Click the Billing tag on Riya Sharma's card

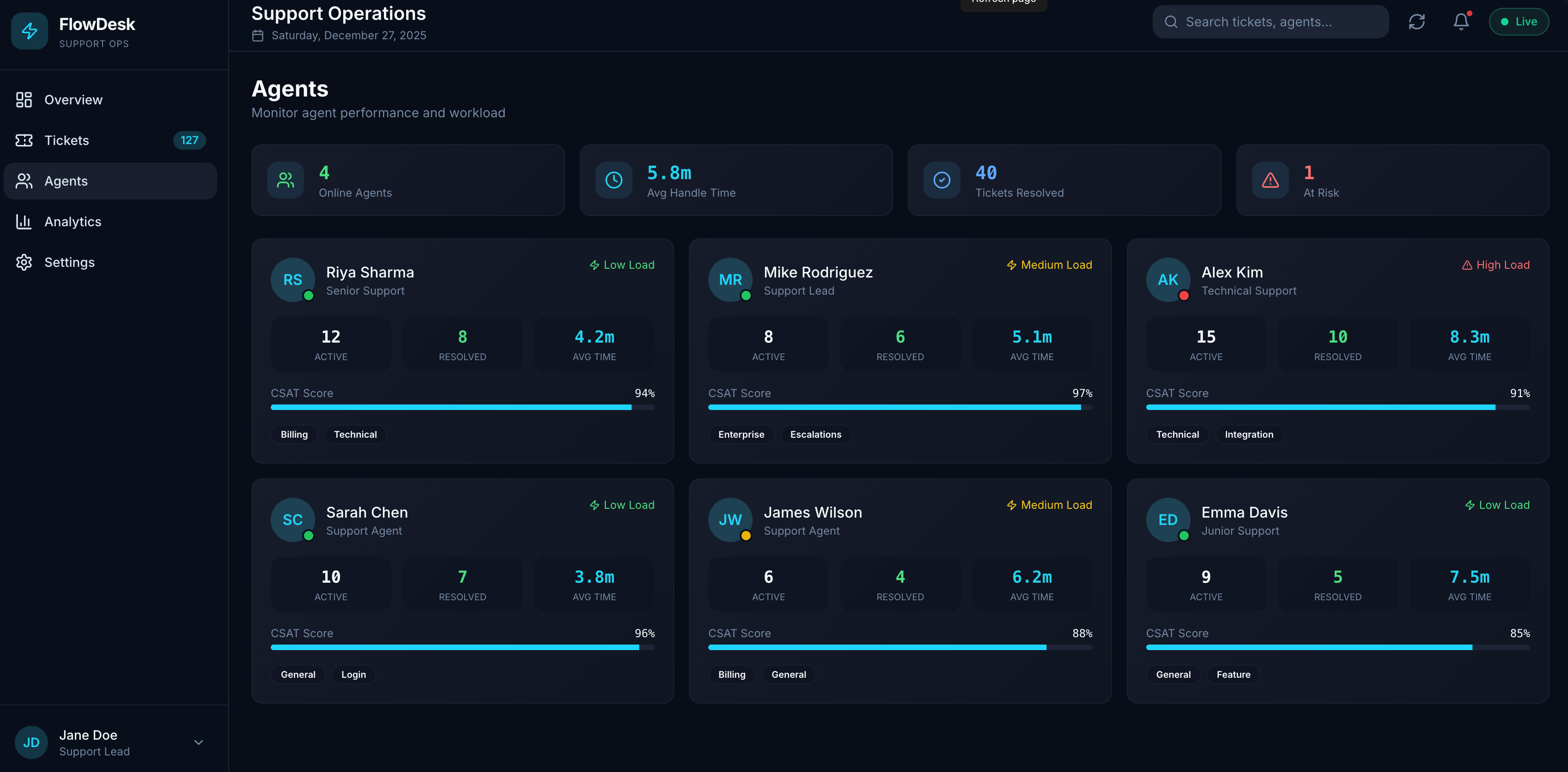pyautogui.click(x=294, y=434)
